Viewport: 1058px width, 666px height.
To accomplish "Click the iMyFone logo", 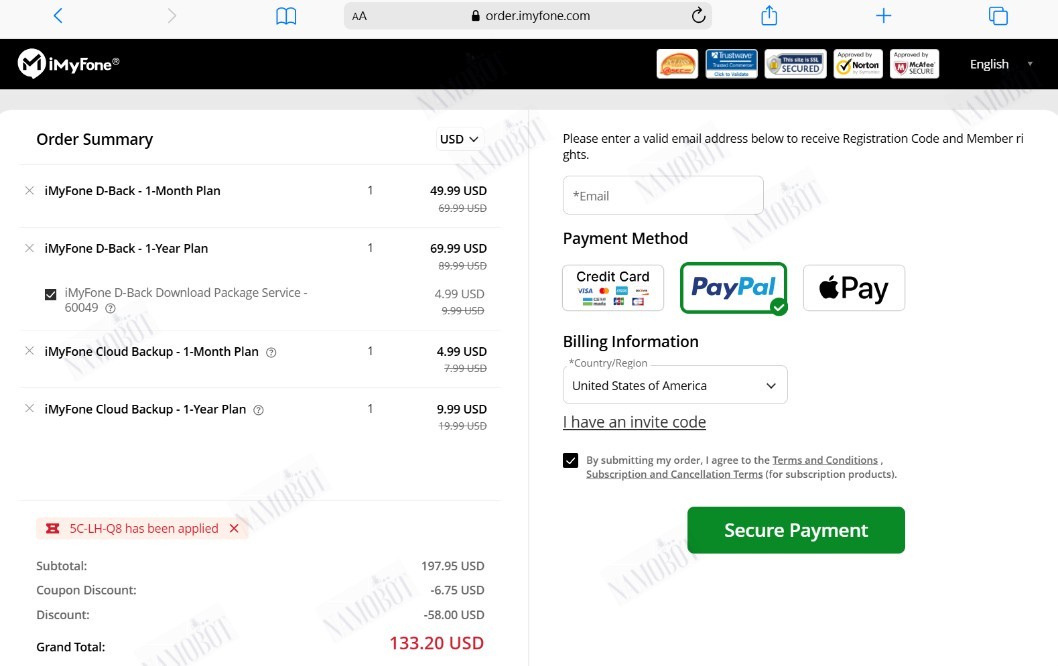I will coord(69,64).
